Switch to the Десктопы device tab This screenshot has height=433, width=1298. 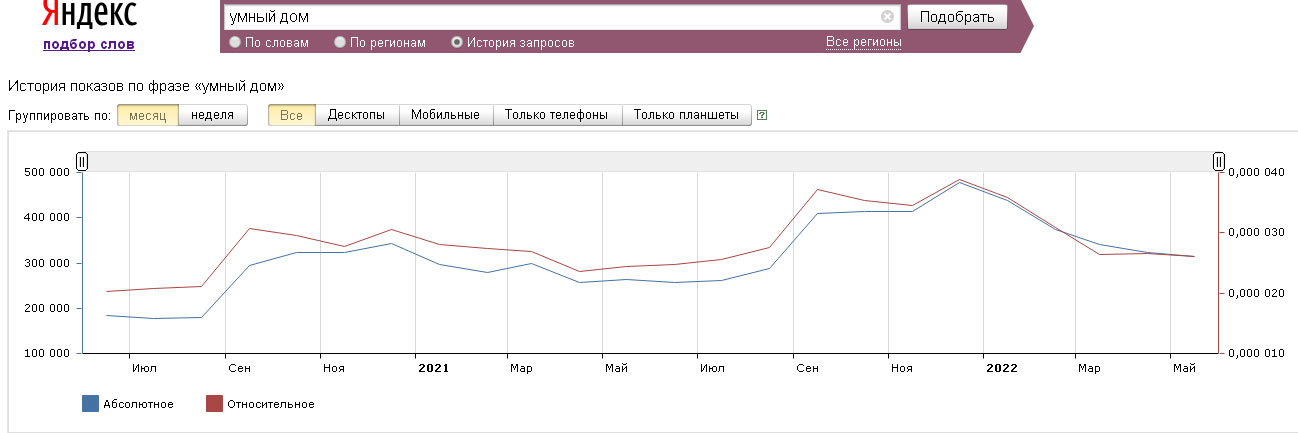click(x=356, y=115)
